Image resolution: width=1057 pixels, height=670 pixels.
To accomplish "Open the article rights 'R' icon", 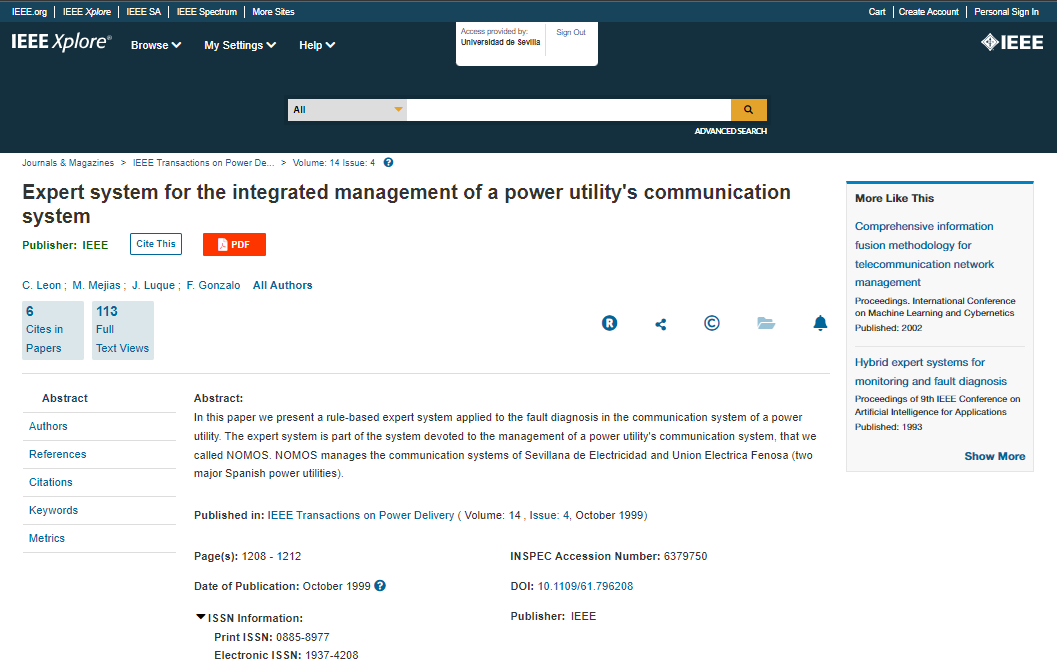I will [609, 323].
